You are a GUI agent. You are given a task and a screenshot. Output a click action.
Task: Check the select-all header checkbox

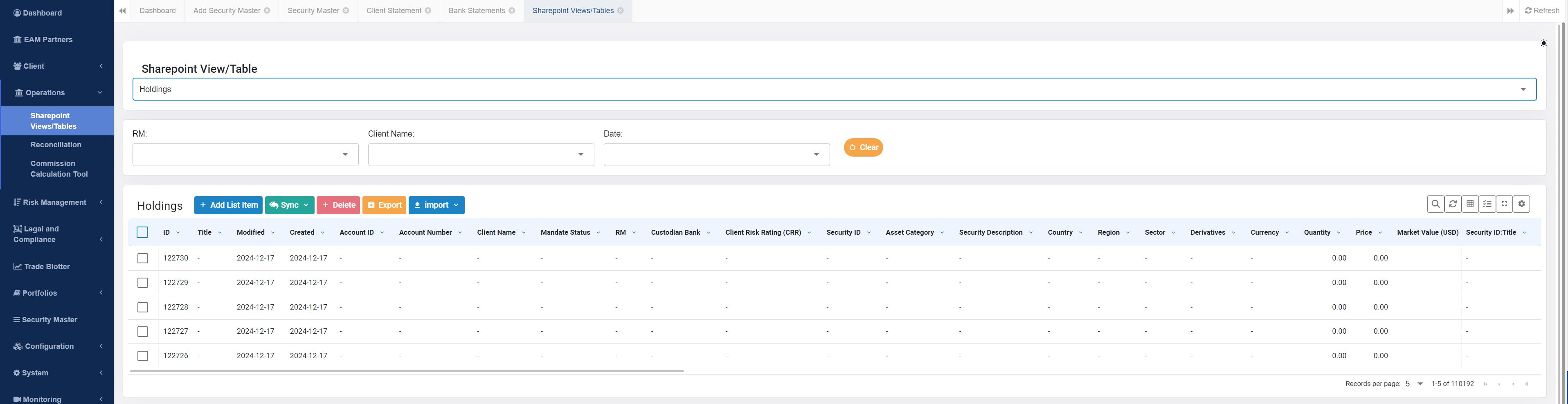[x=142, y=232]
